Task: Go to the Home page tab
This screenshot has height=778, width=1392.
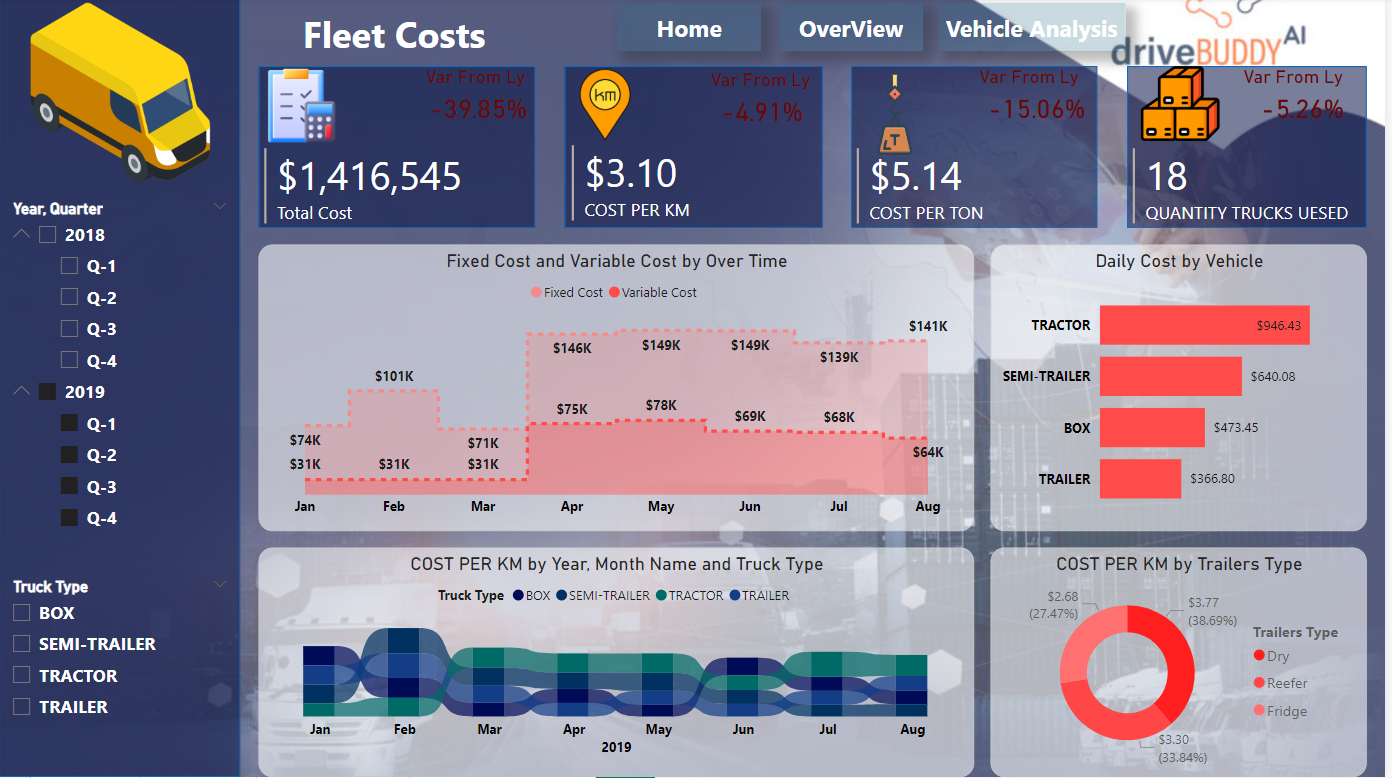Action: tap(689, 30)
